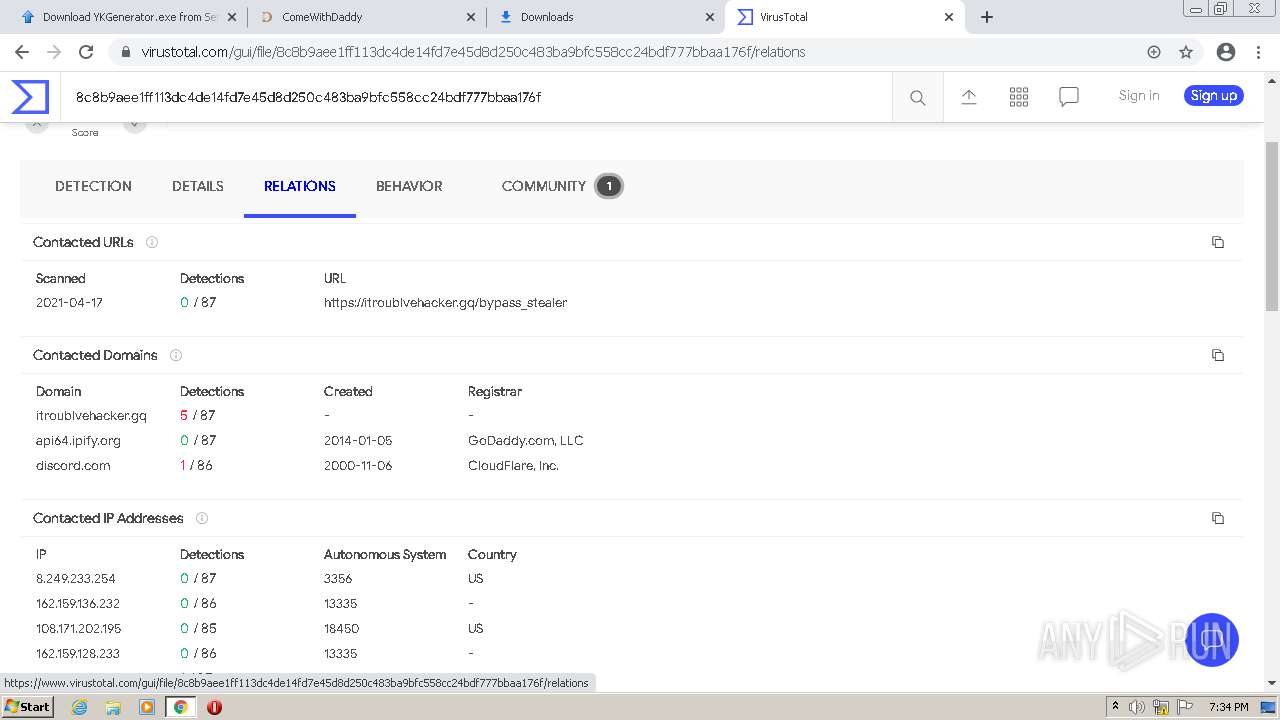Open Chrome taskbar icon
This screenshot has width=1280, height=720.
(x=180, y=707)
